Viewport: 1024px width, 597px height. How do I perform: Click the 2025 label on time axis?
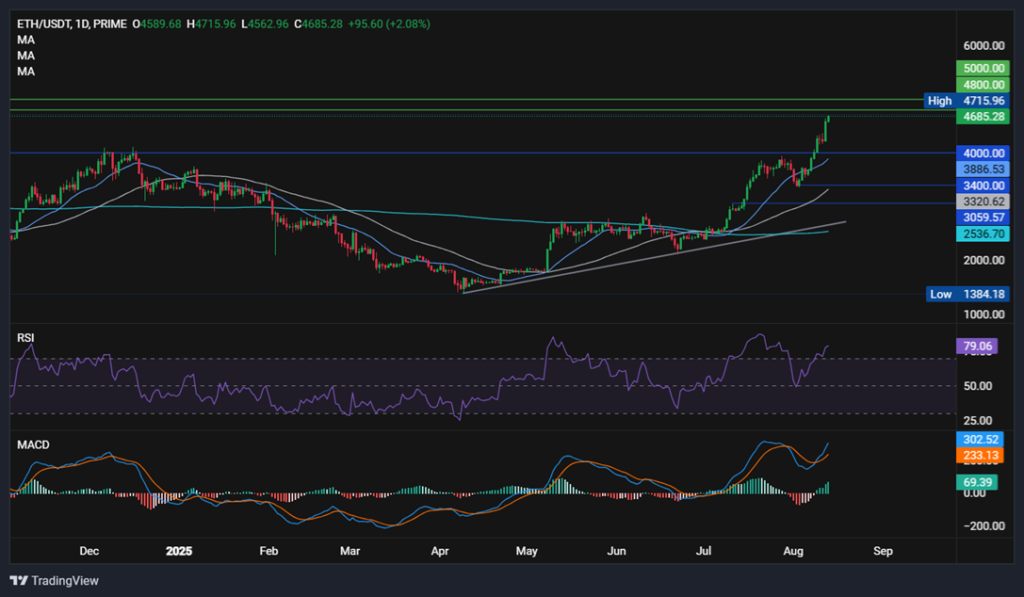pyautogui.click(x=179, y=551)
